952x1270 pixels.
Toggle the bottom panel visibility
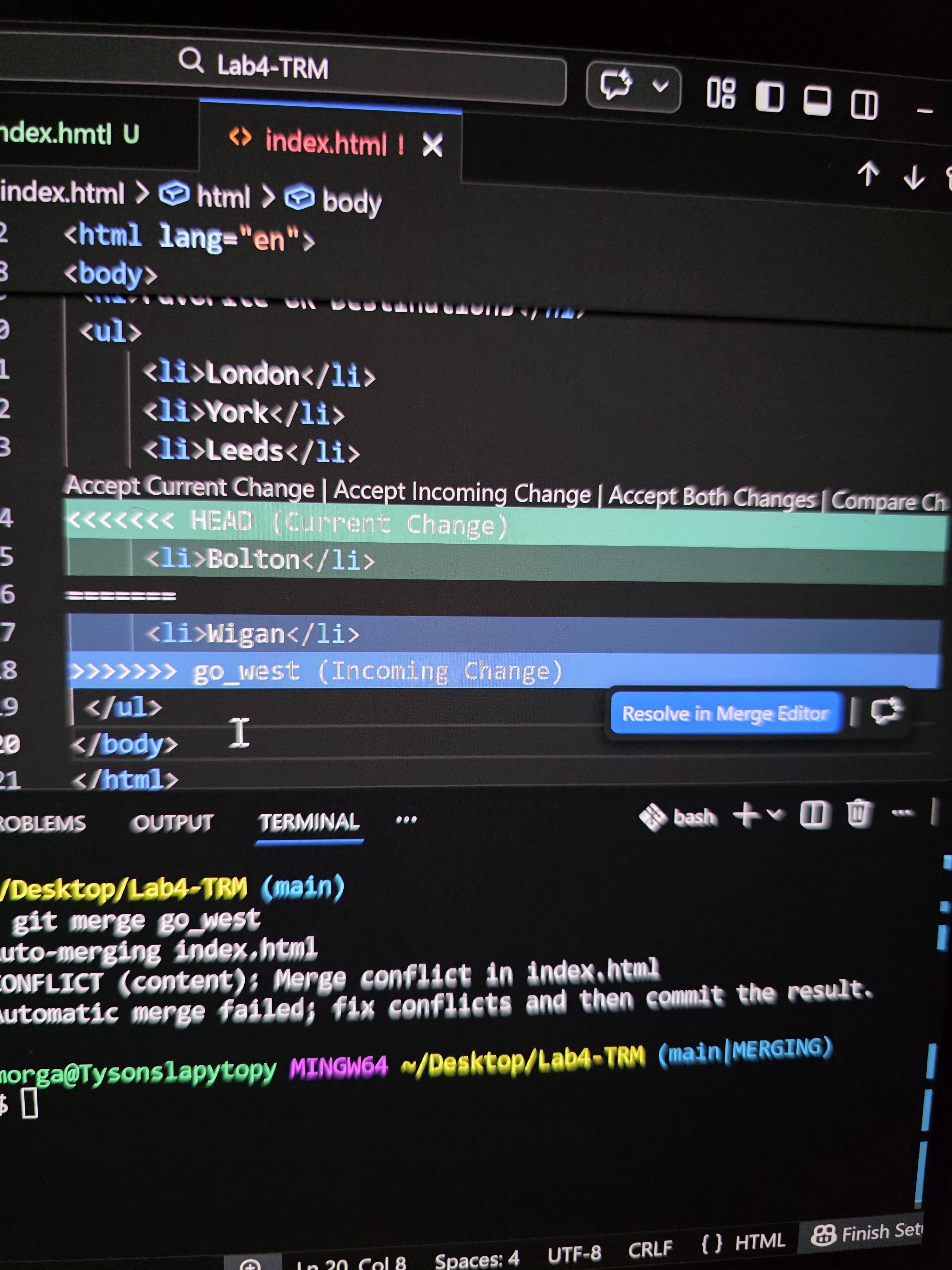(816, 101)
